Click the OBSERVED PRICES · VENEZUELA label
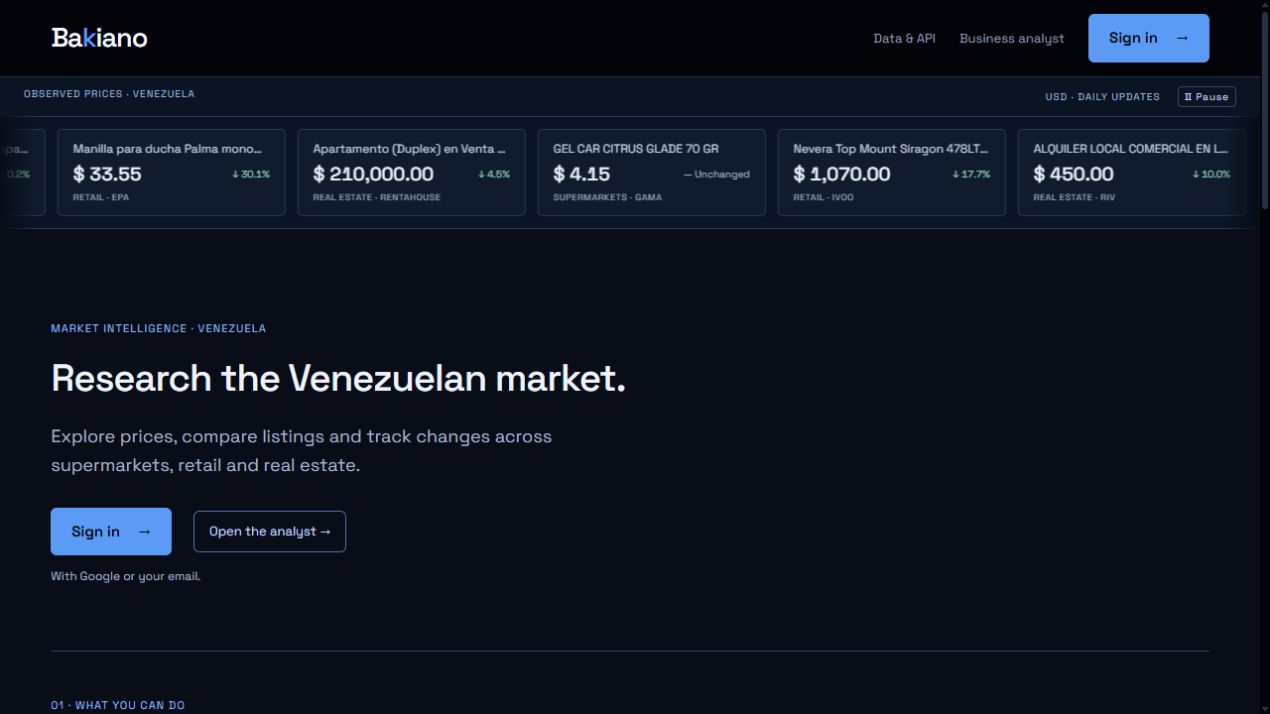Screen dimensions: 1270x714 click(109, 94)
